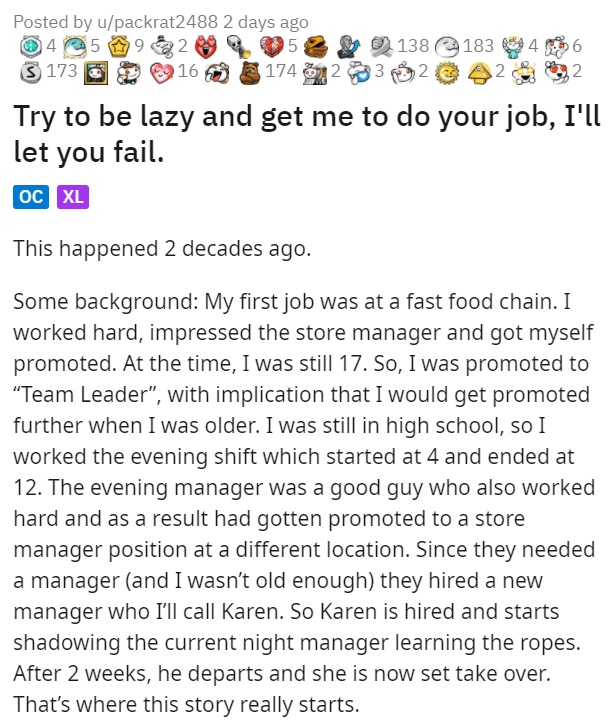Select the handshake award with count 138

tap(382, 46)
